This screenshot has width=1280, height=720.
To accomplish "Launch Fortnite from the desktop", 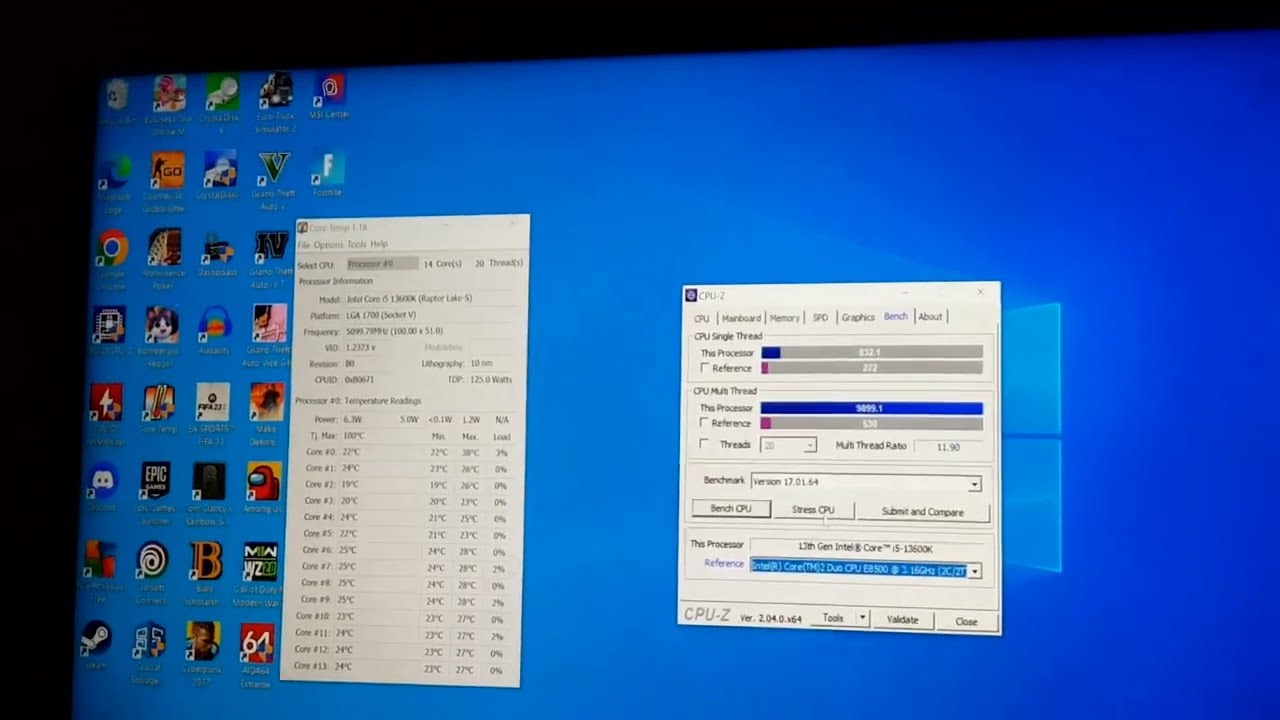I will [x=327, y=174].
